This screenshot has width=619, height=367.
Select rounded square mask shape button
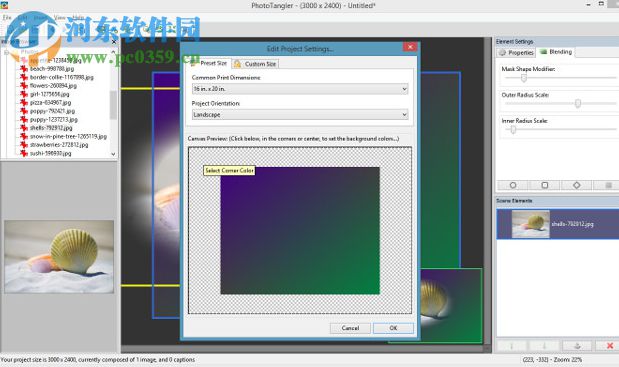[545, 185]
